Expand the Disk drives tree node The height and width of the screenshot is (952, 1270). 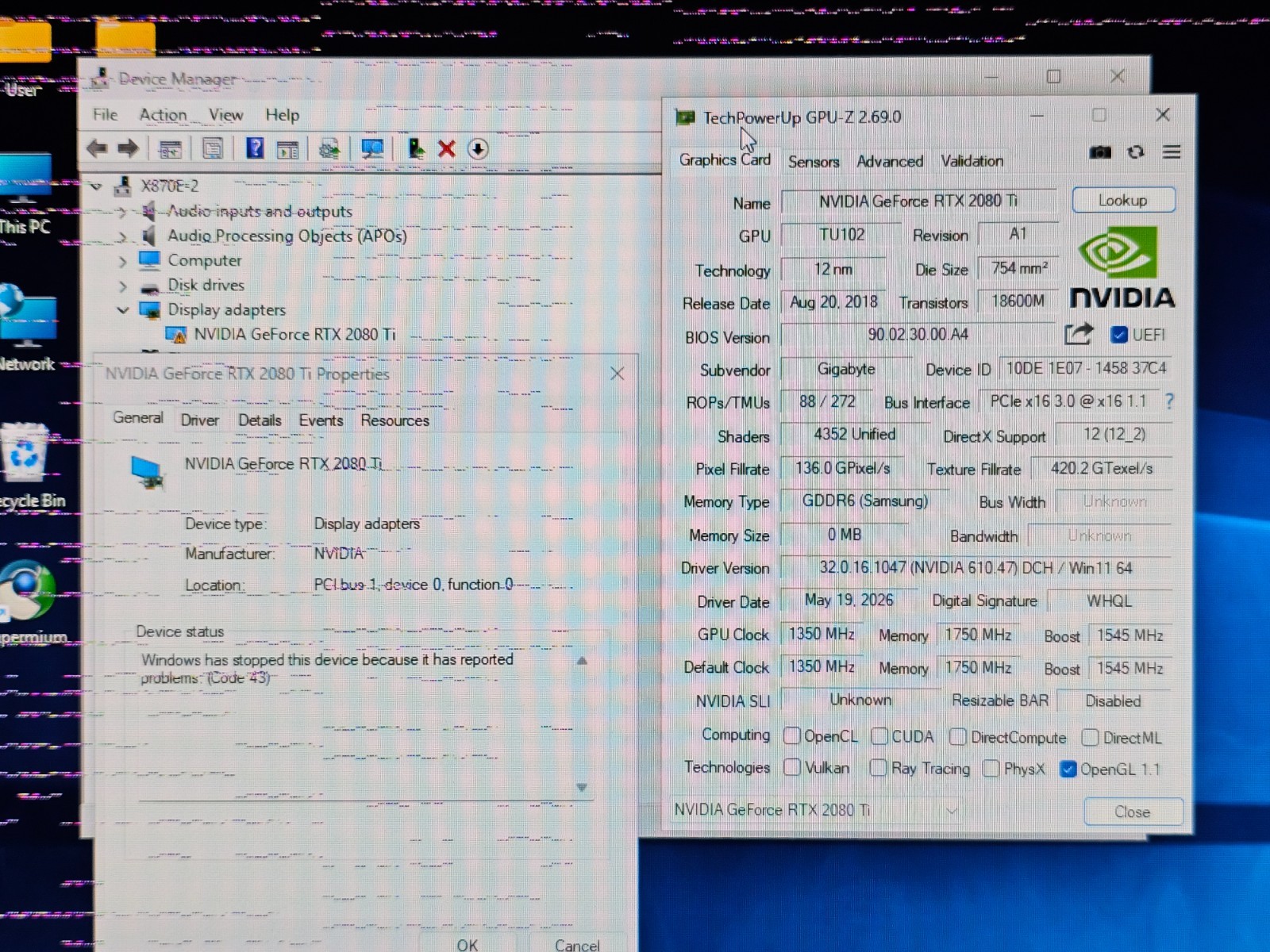tap(122, 286)
